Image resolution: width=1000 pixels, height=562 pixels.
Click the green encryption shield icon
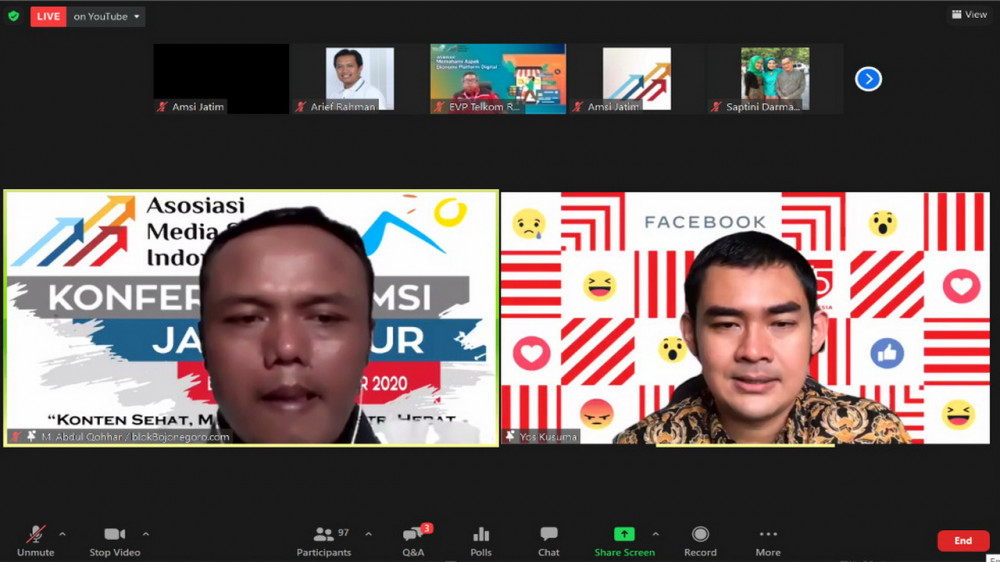[x=13, y=16]
